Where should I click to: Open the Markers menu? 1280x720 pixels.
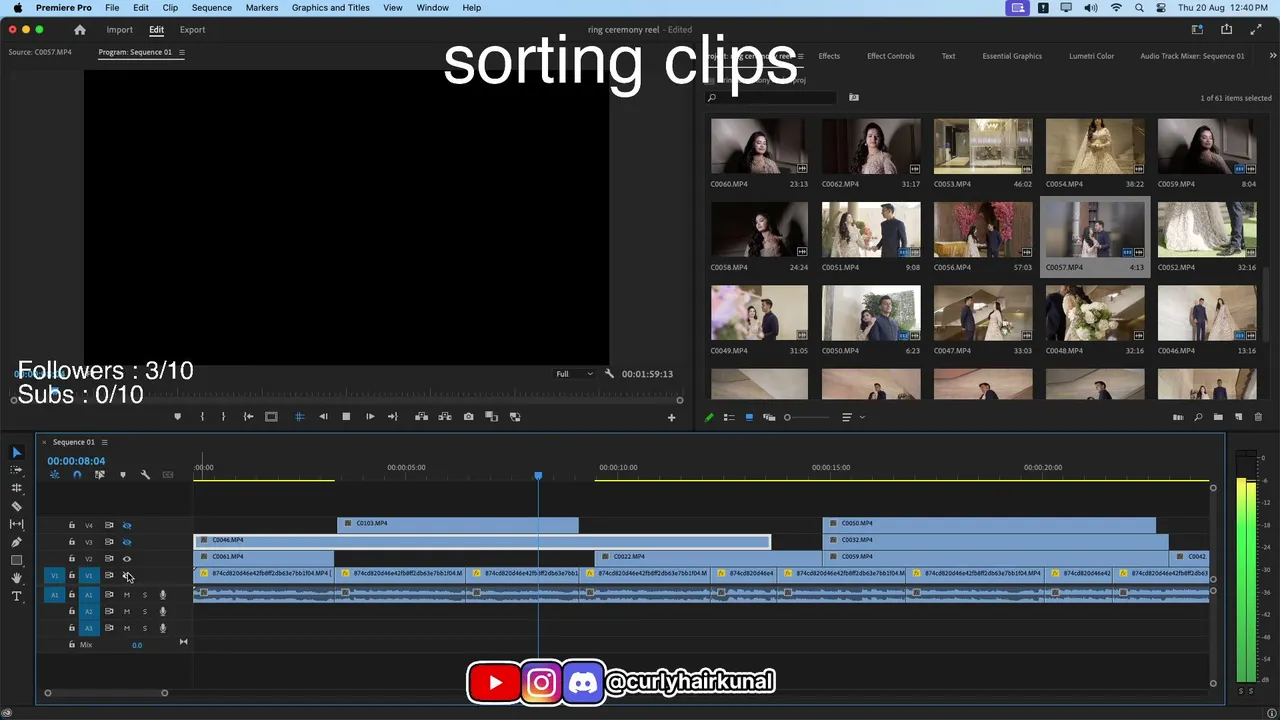click(x=262, y=8)
